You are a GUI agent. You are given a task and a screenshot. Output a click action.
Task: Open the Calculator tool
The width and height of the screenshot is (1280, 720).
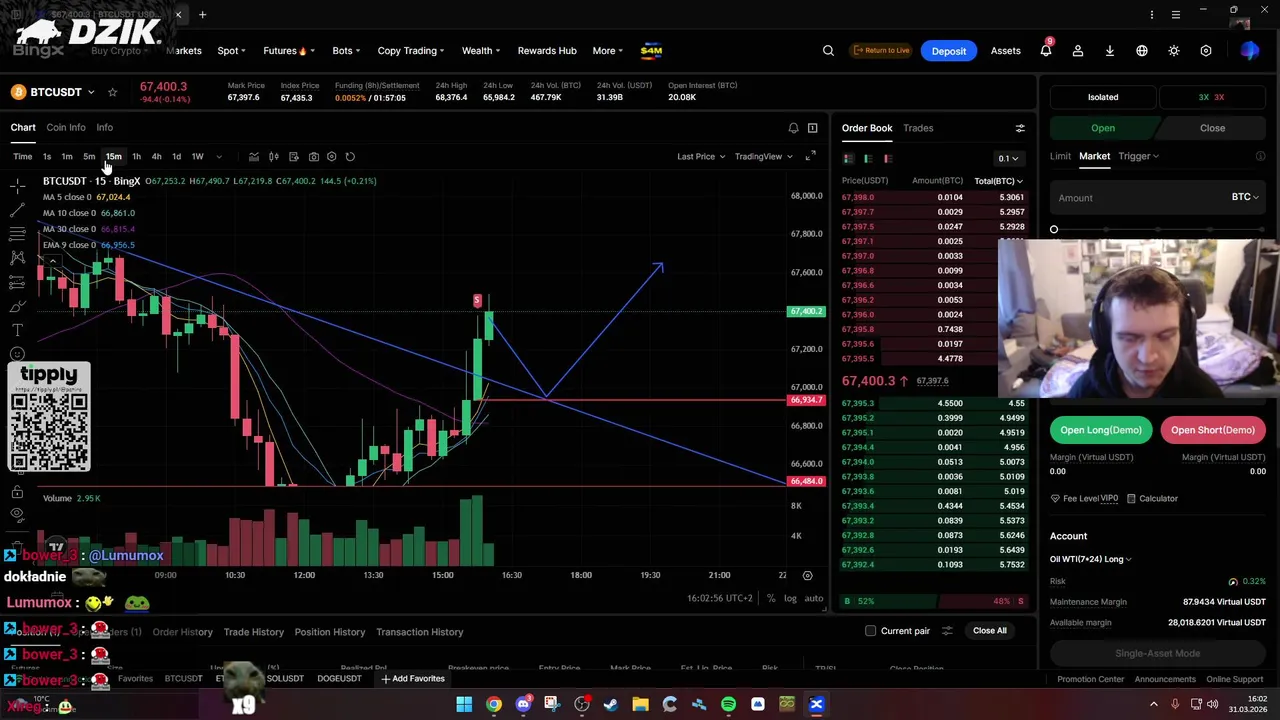[1152, 498]
